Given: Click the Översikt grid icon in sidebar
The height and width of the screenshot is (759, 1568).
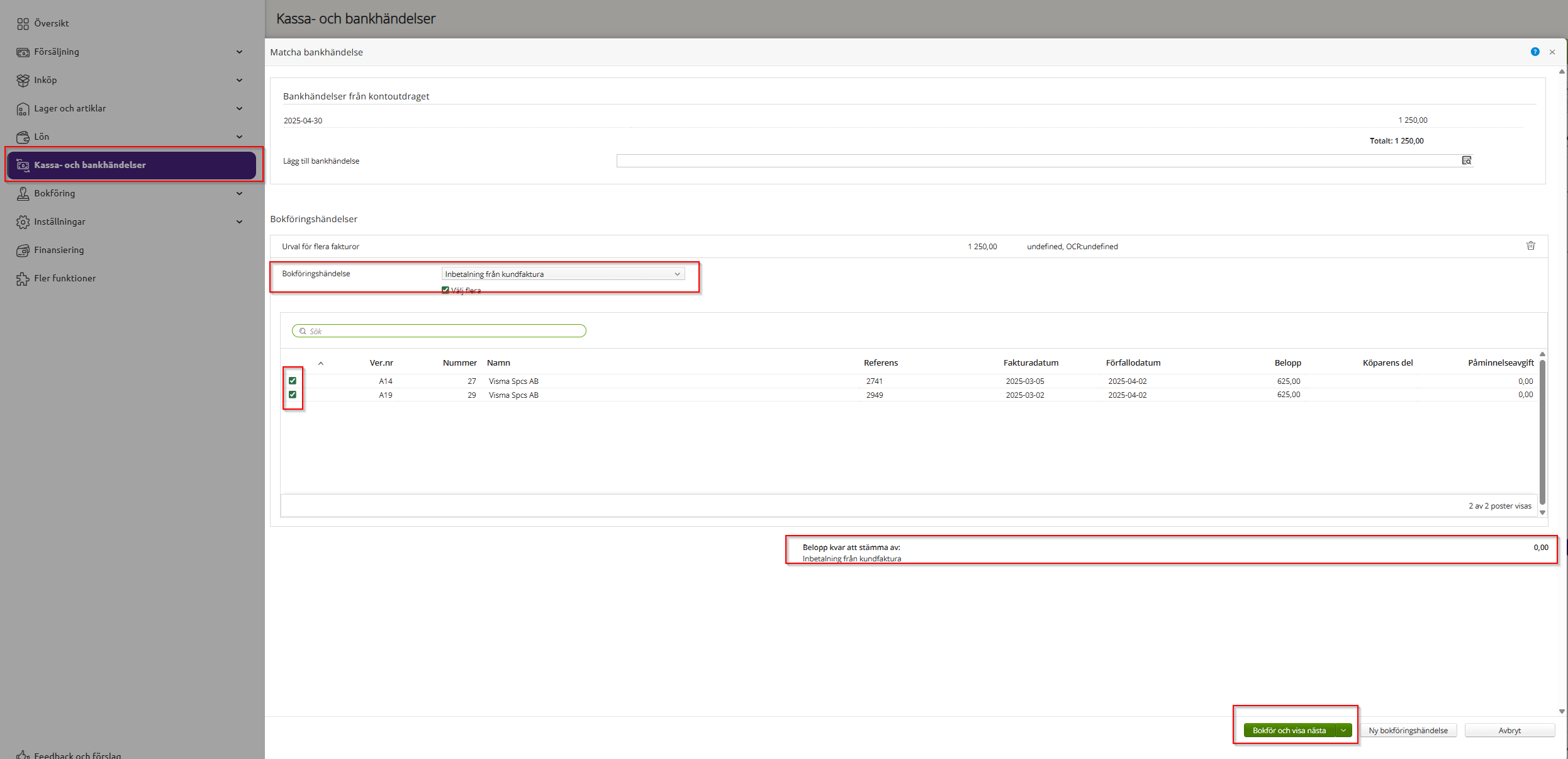Looking at the screenshot, I should (x=23, y=24).
